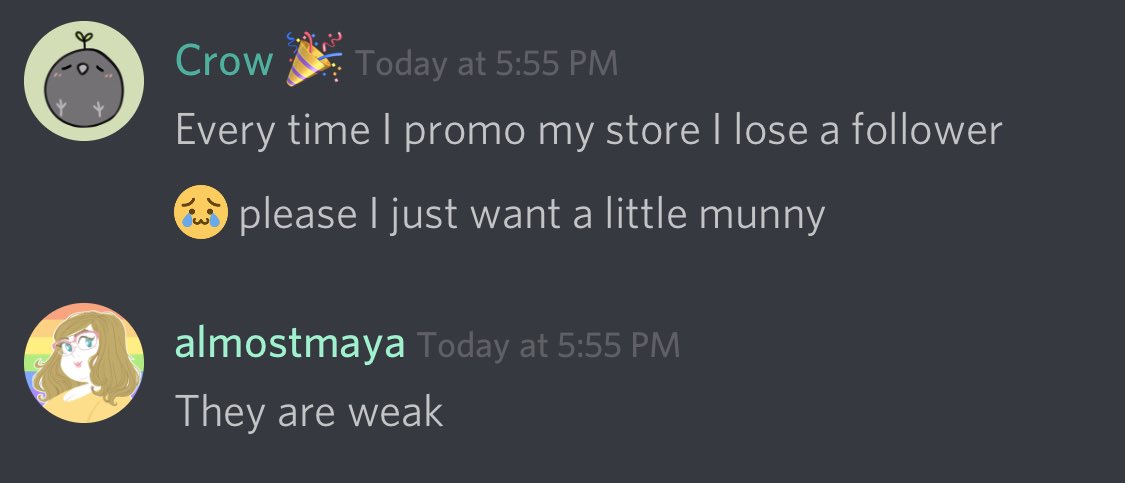Select the 'Every time I promo my store' message
This screenshot has height=483, width=1125.
pos(588,132)
